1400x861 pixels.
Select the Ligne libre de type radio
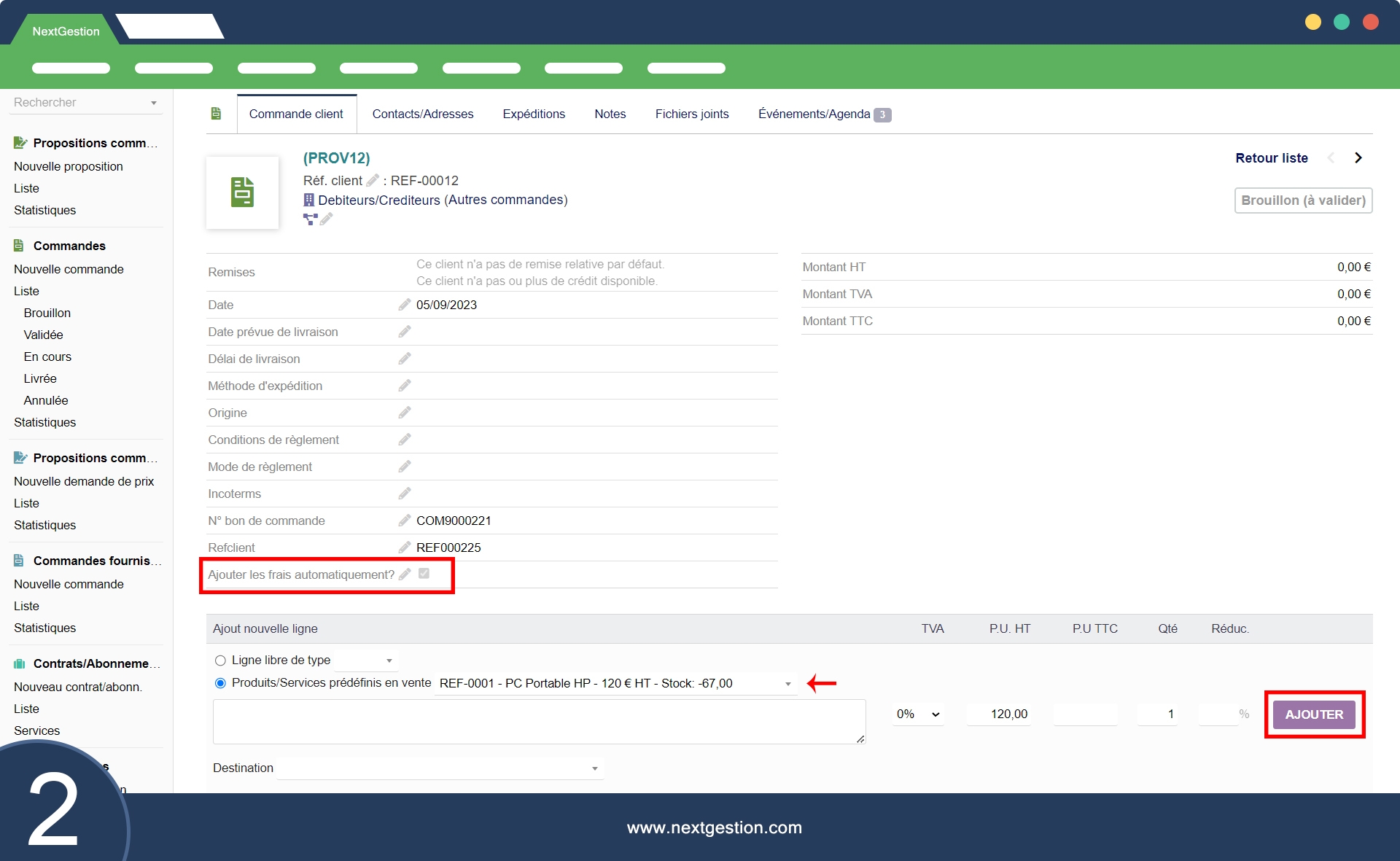220,661
